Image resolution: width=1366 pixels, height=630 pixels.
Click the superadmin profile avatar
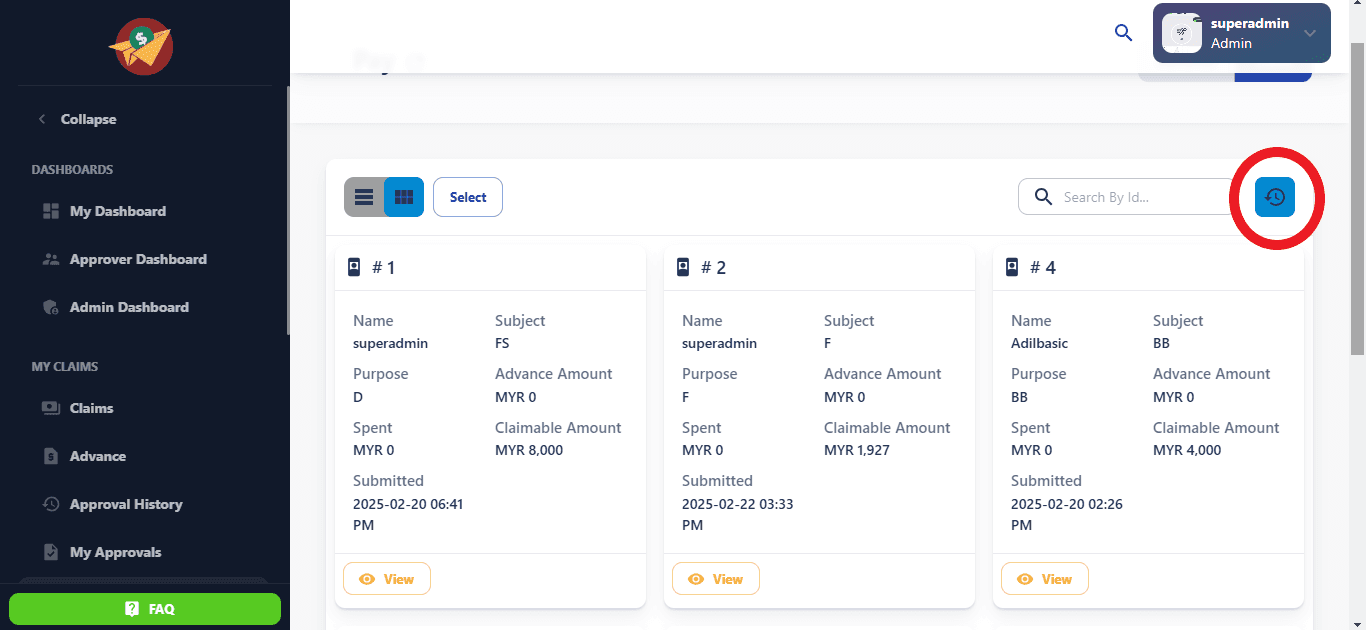[x=1181, y=33]
